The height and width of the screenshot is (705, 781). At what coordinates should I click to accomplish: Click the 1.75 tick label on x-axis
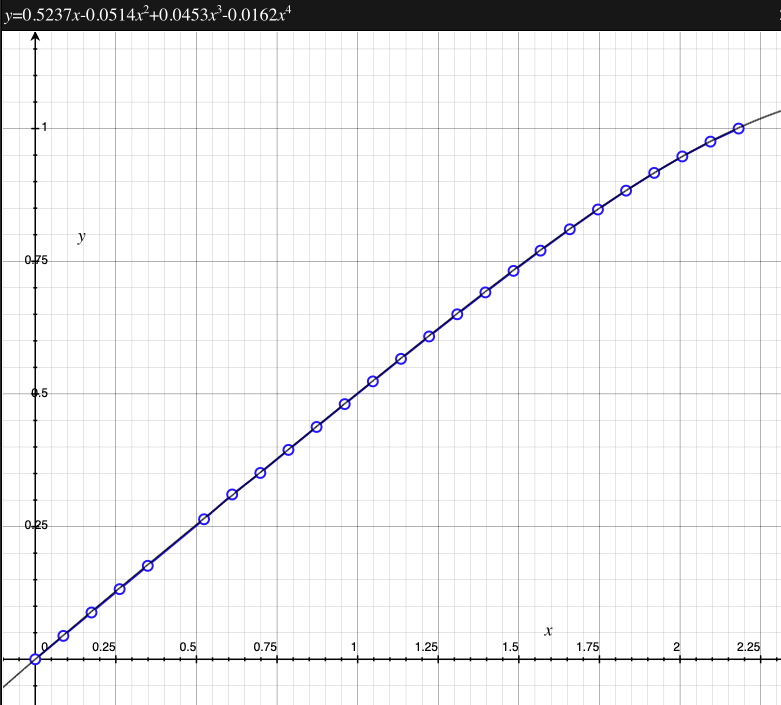point(587,647)
